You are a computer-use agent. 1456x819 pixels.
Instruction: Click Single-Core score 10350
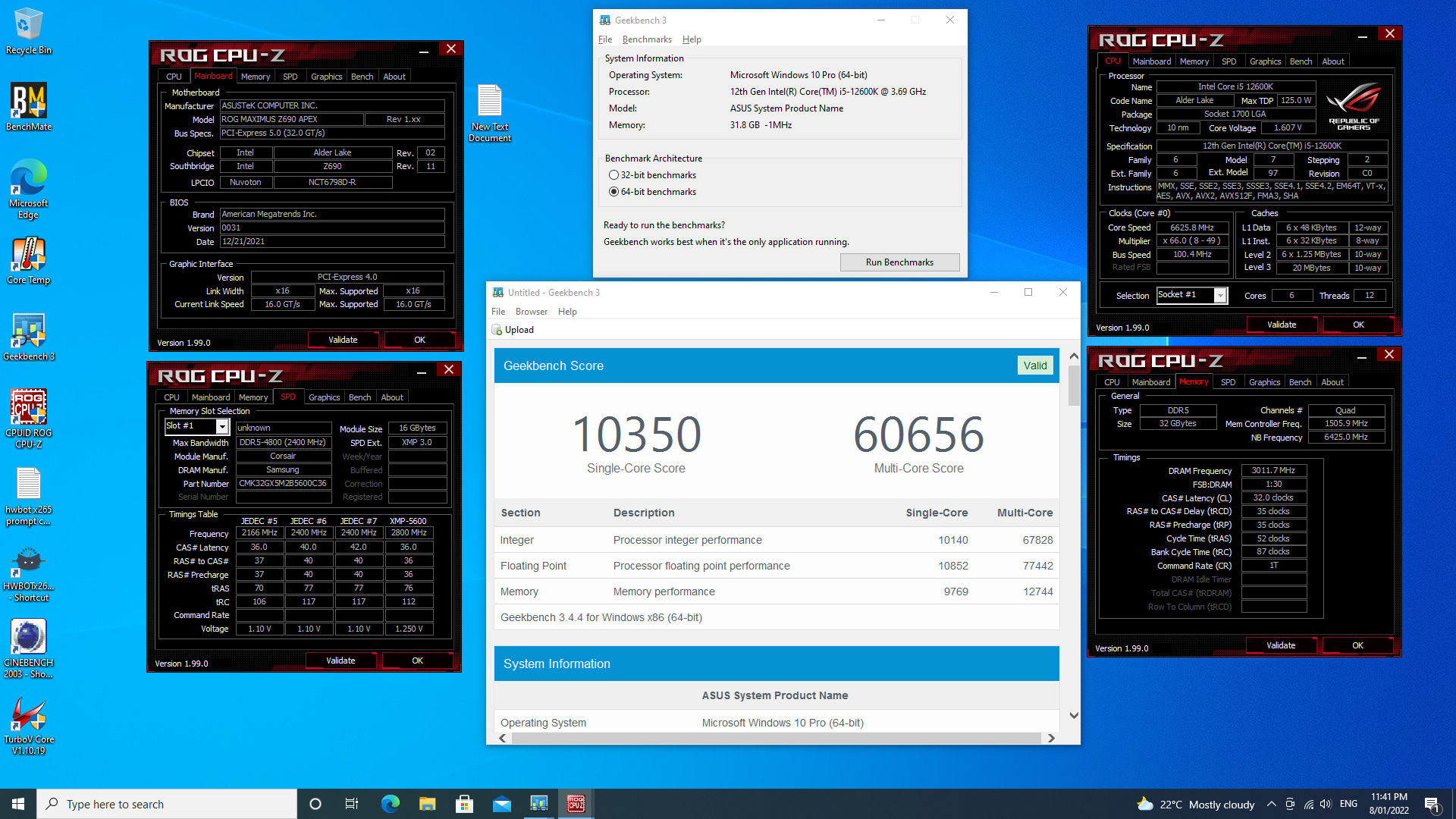pyautogui.click(x=636, y=435)
